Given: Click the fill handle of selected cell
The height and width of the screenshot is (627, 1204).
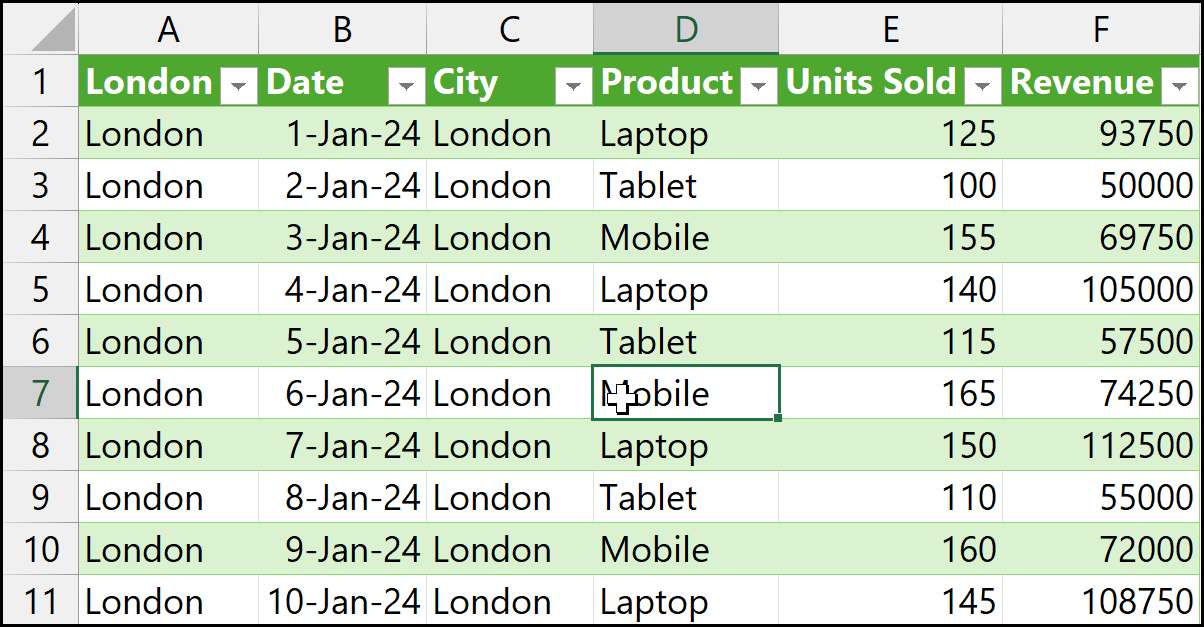Looking at the screenshot, I should pos(777,417).
